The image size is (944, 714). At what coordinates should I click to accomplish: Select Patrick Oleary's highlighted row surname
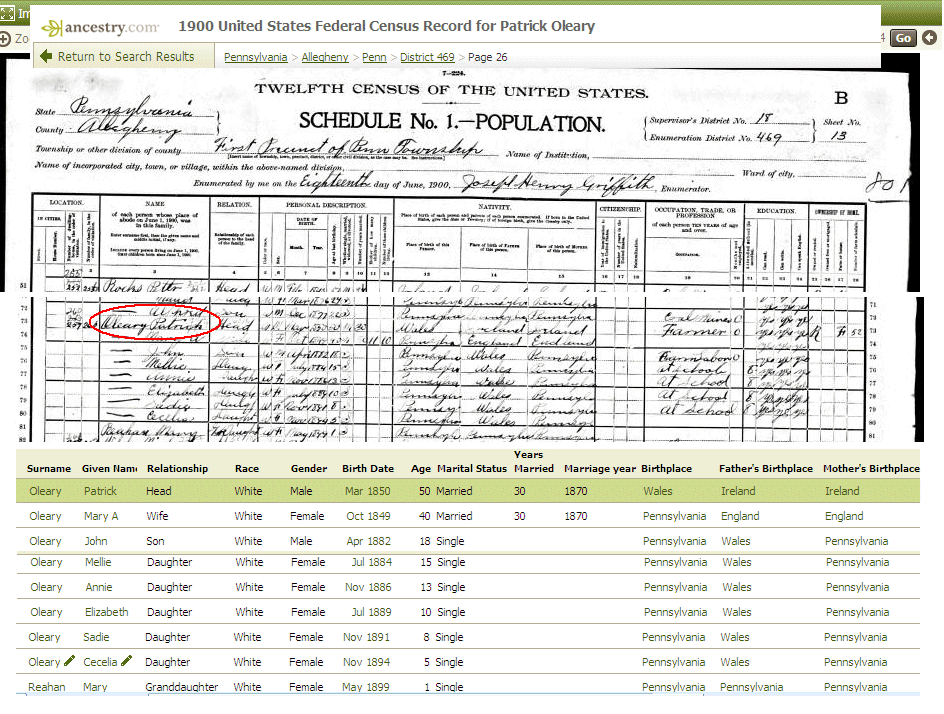click(x=45, y=491)
